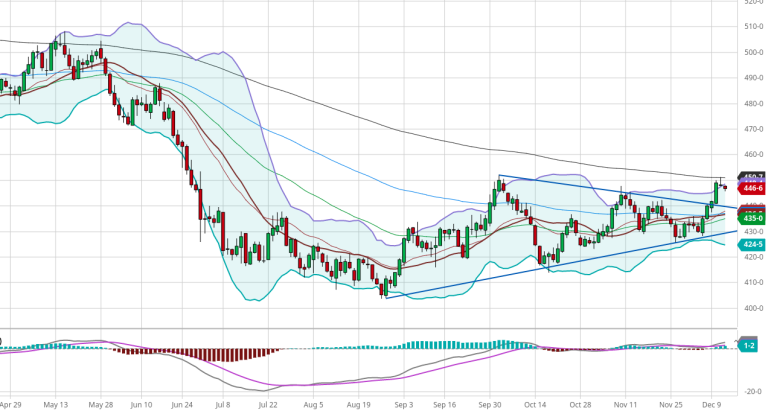768x411 pixels.
Task: Click the teal 424-5 lower band tag
Action: (753, 243)
